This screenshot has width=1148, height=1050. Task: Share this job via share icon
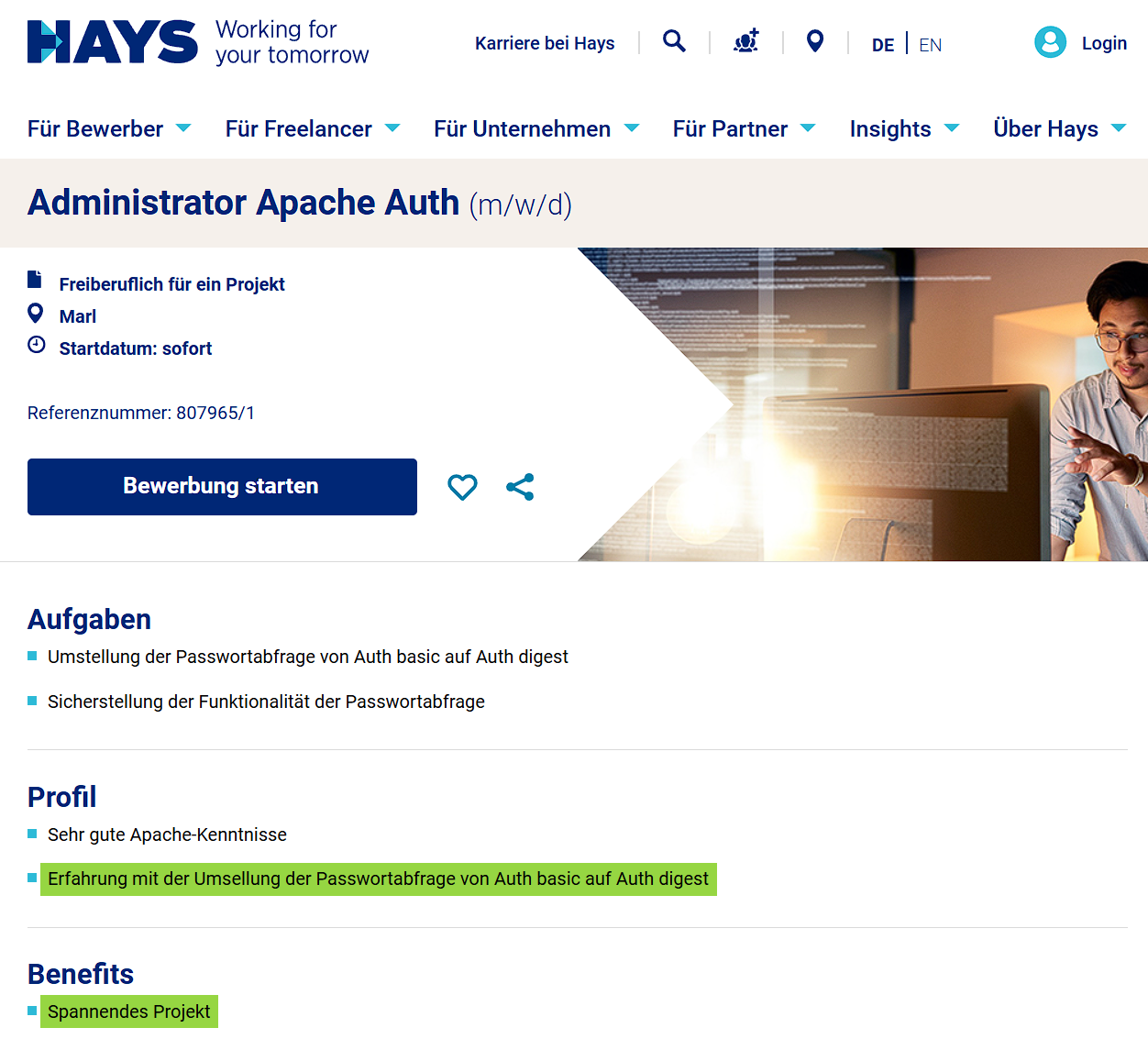pos(520,487)
